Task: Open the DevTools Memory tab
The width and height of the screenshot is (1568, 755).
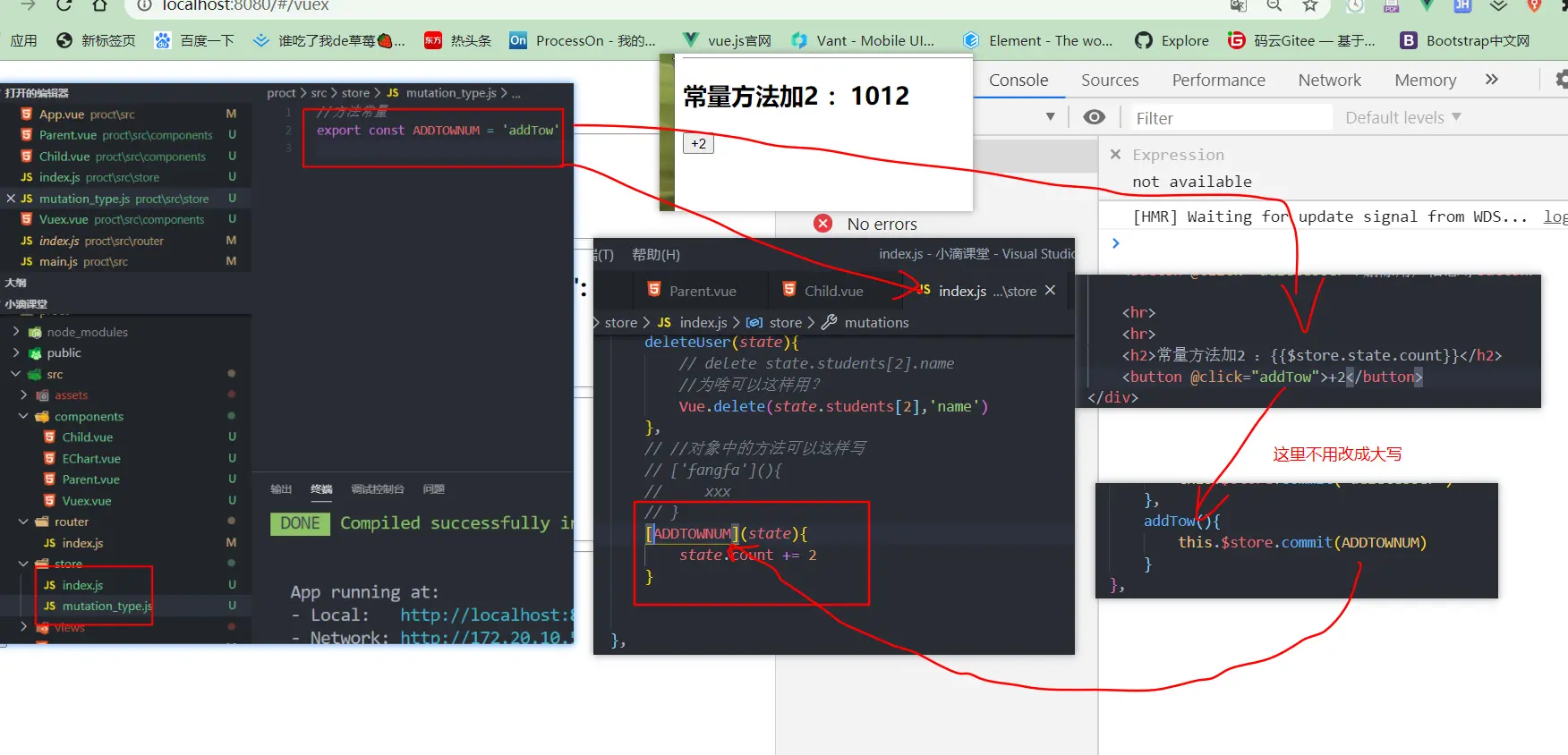Action: [1425, 80]
